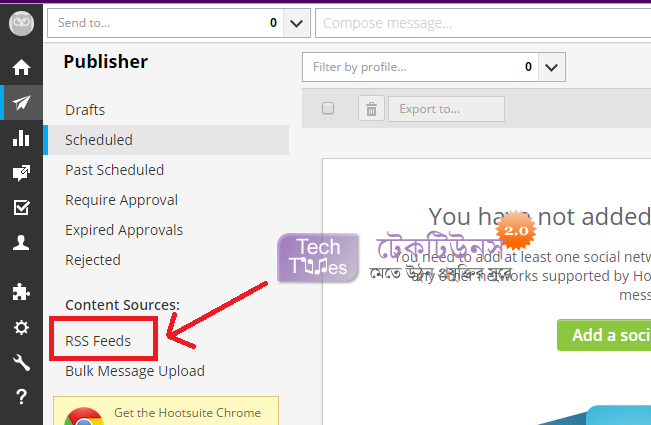Open the Contacts person icon
The height and width of the screenshot is (425, 651).
tap(21, 242)
